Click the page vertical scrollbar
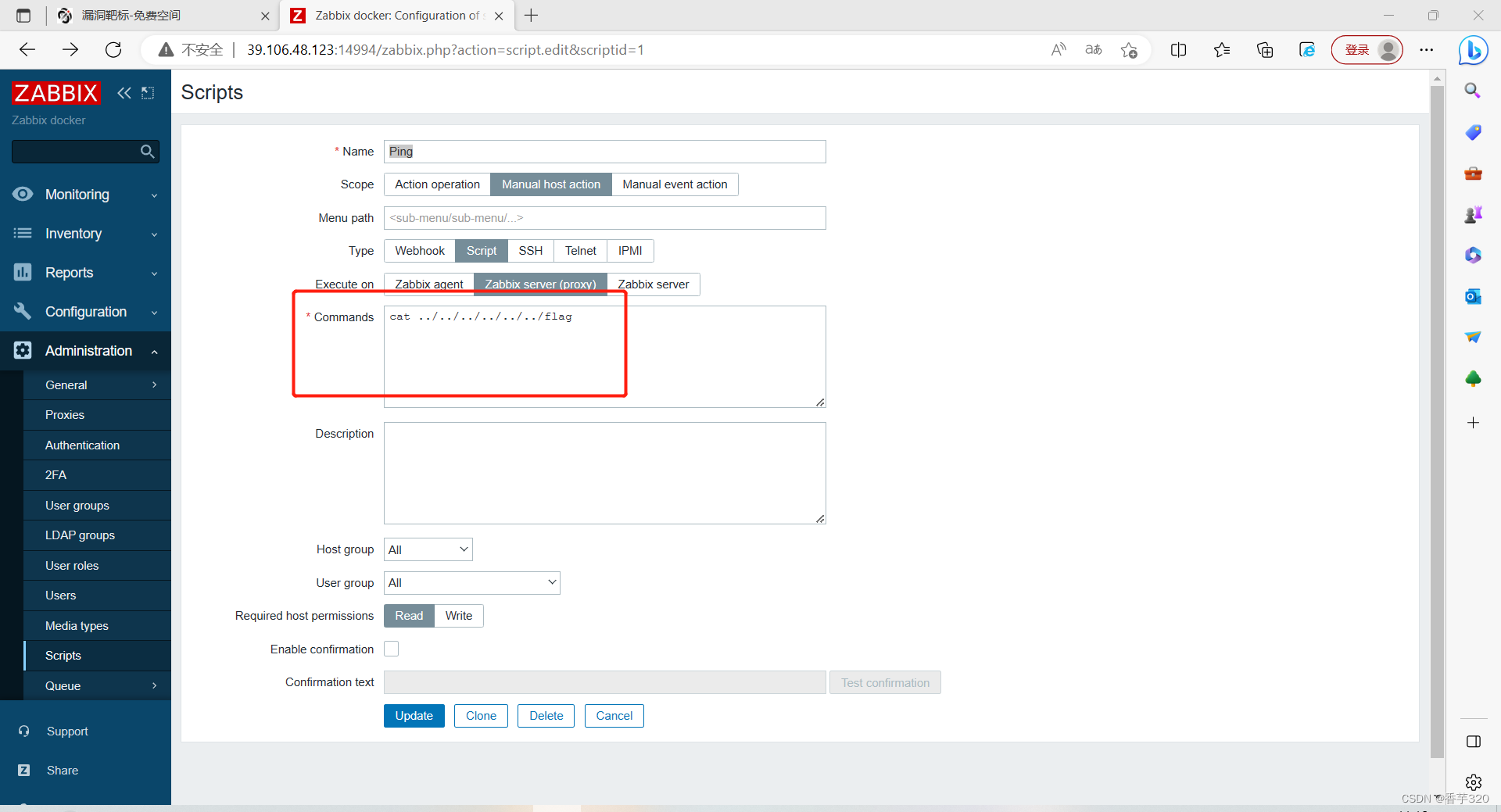Viewport: 1501px width, 812px height. click(x=1437, y=422)
